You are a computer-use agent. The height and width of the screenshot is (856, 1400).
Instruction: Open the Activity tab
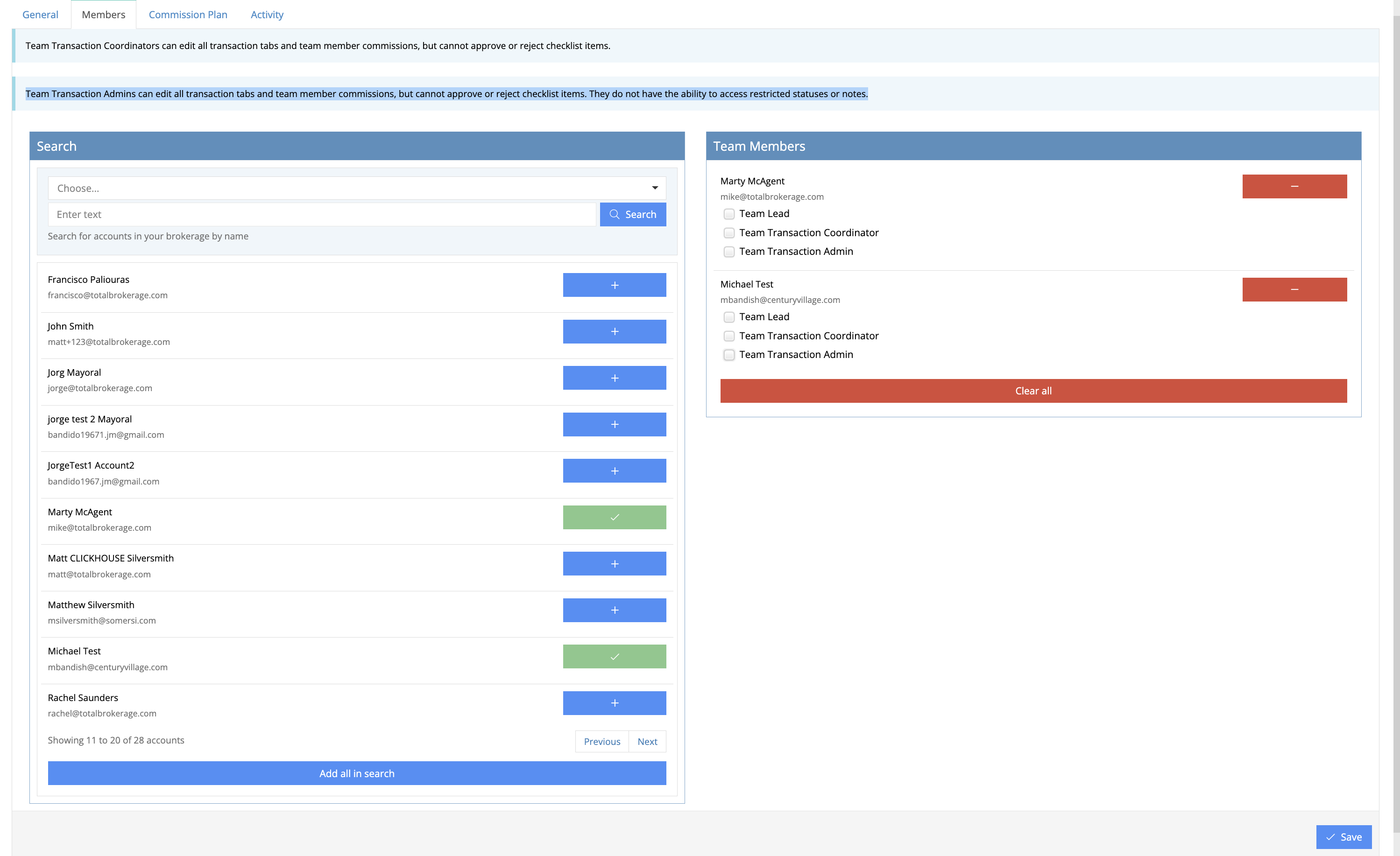[267, 15]
